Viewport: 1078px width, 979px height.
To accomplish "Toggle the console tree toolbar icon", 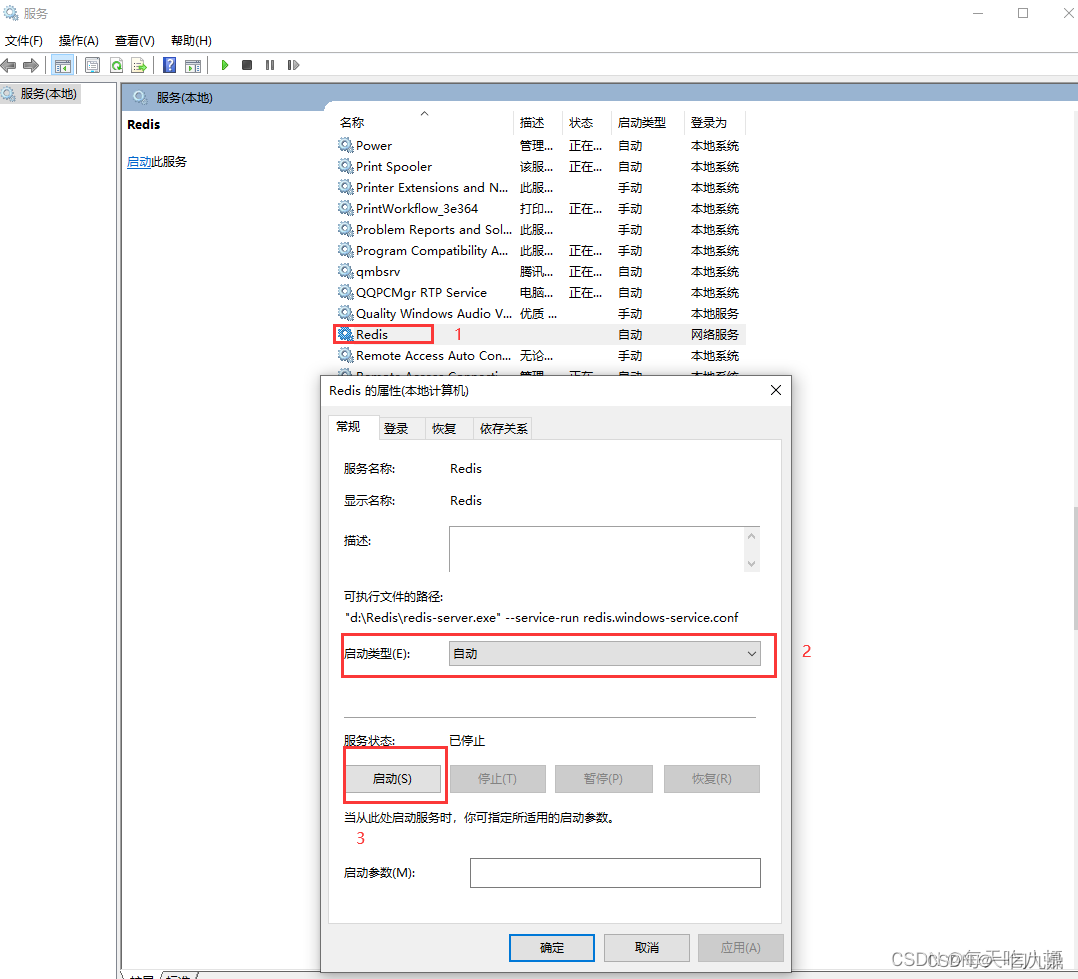I will click(63, 65).
